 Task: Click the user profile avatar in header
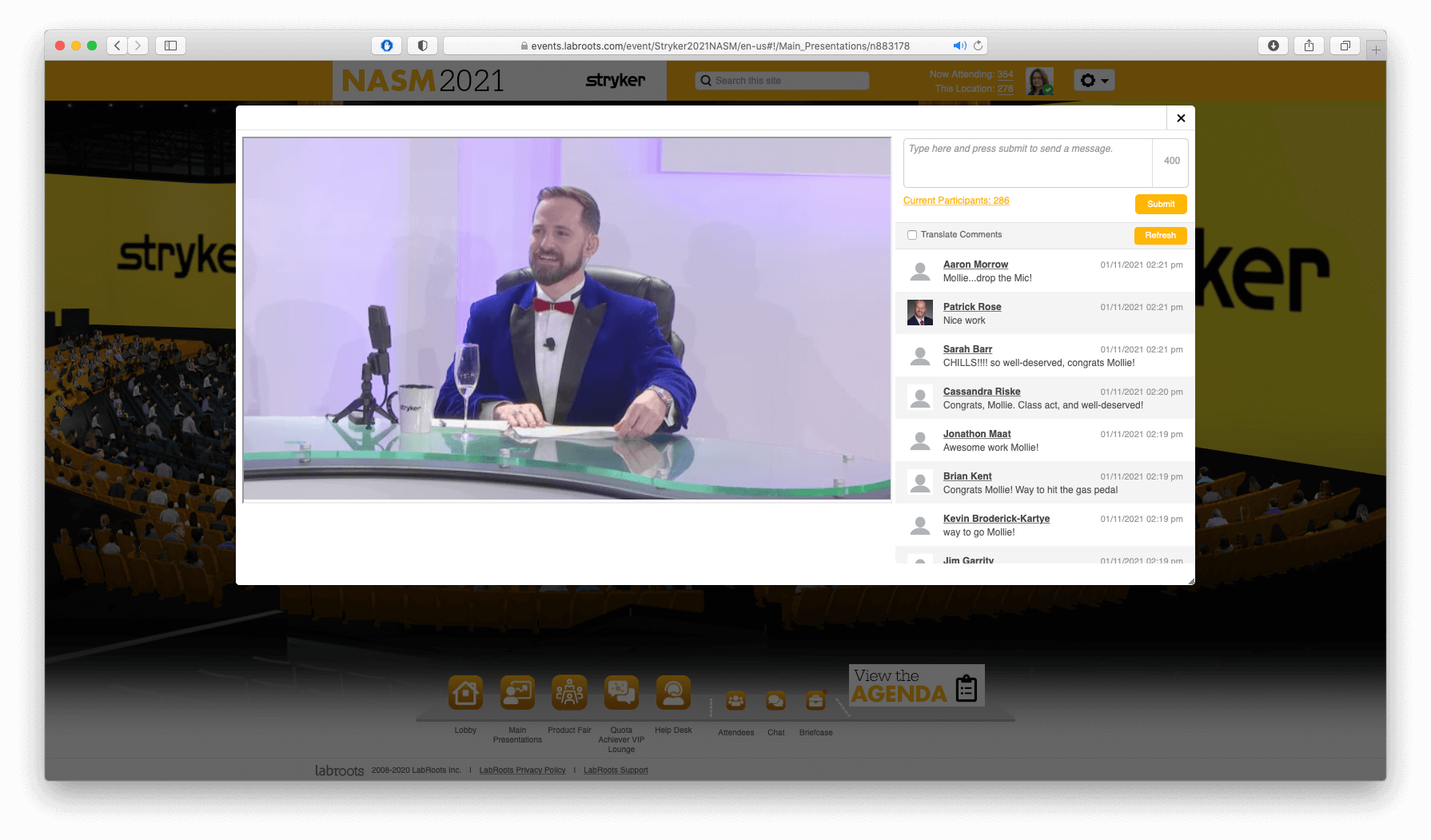(1039, 81)
